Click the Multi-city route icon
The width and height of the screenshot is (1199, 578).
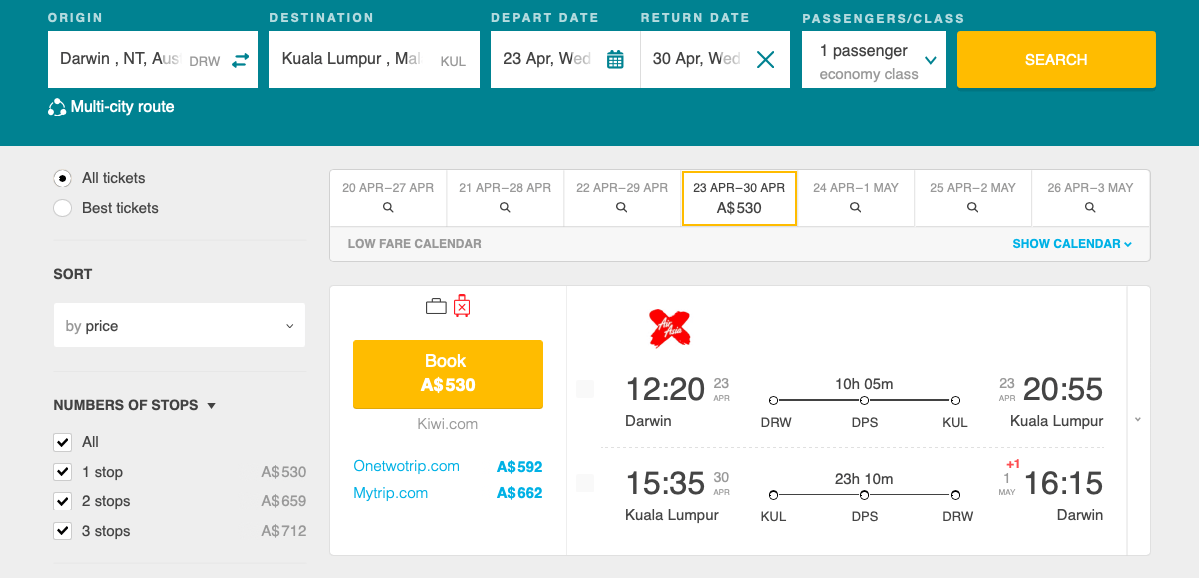coord(57,108)
